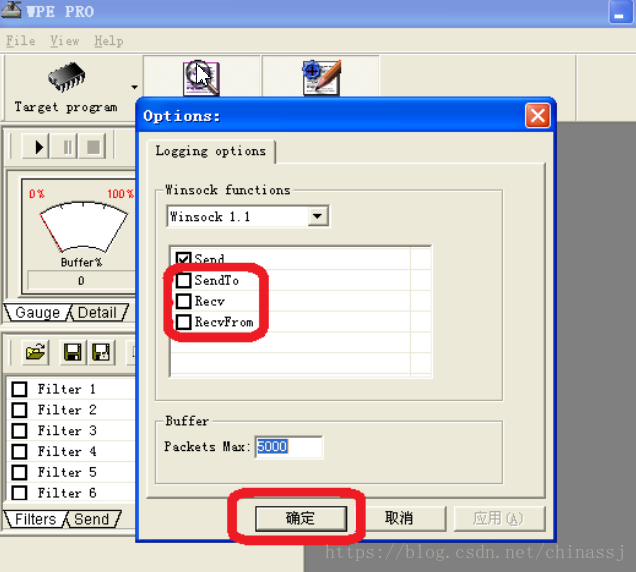The height and width of the screenshot is (572, 636).
Task: Confirm options with the 确定 button
Action: coord(301,518)
